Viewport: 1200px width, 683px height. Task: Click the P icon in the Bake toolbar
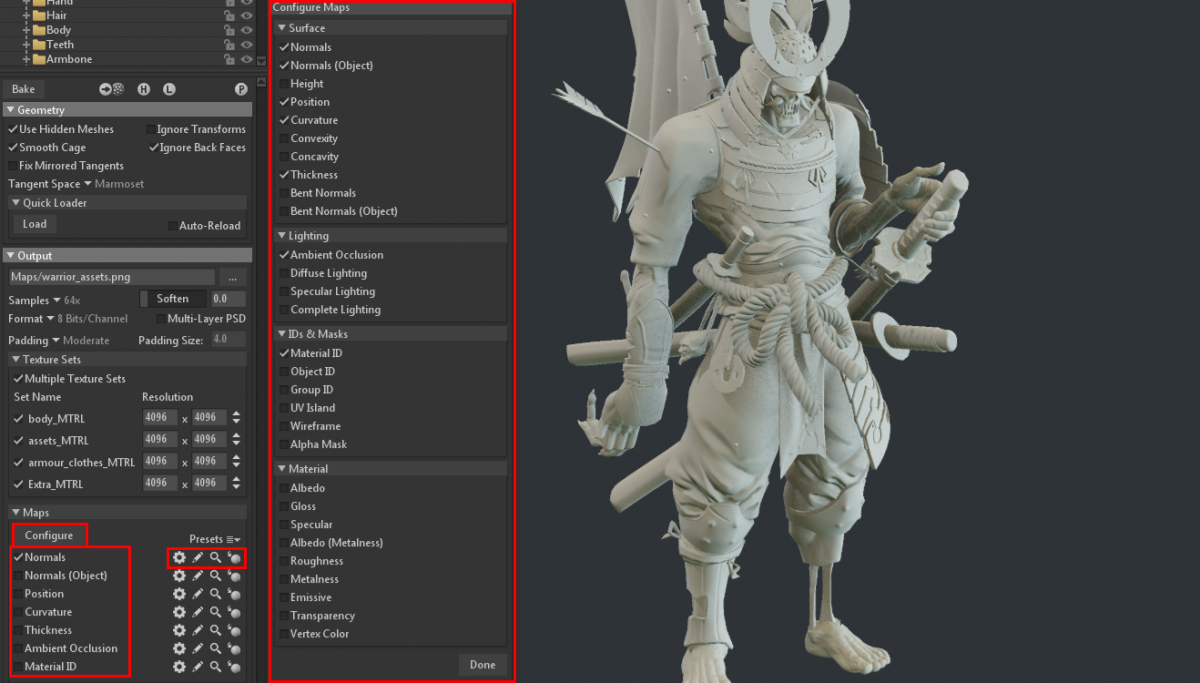pos(242,89)
